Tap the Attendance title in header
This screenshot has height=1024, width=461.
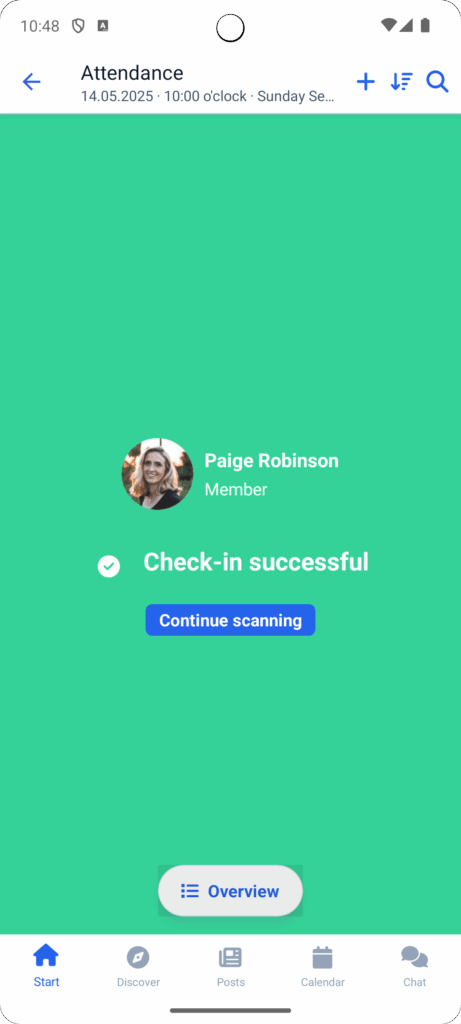(132, 72)
